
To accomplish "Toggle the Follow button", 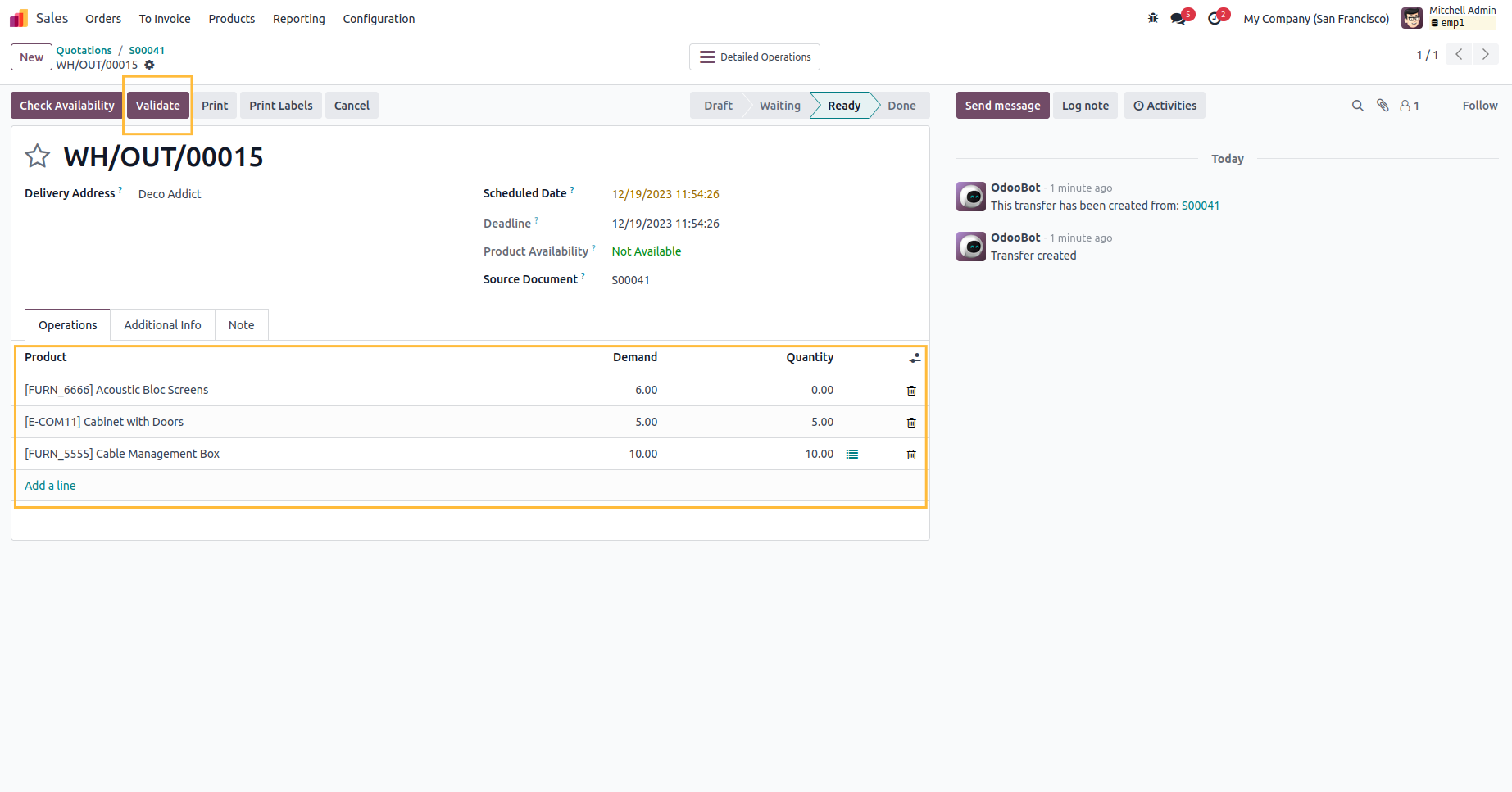I will coord(1479,106).
